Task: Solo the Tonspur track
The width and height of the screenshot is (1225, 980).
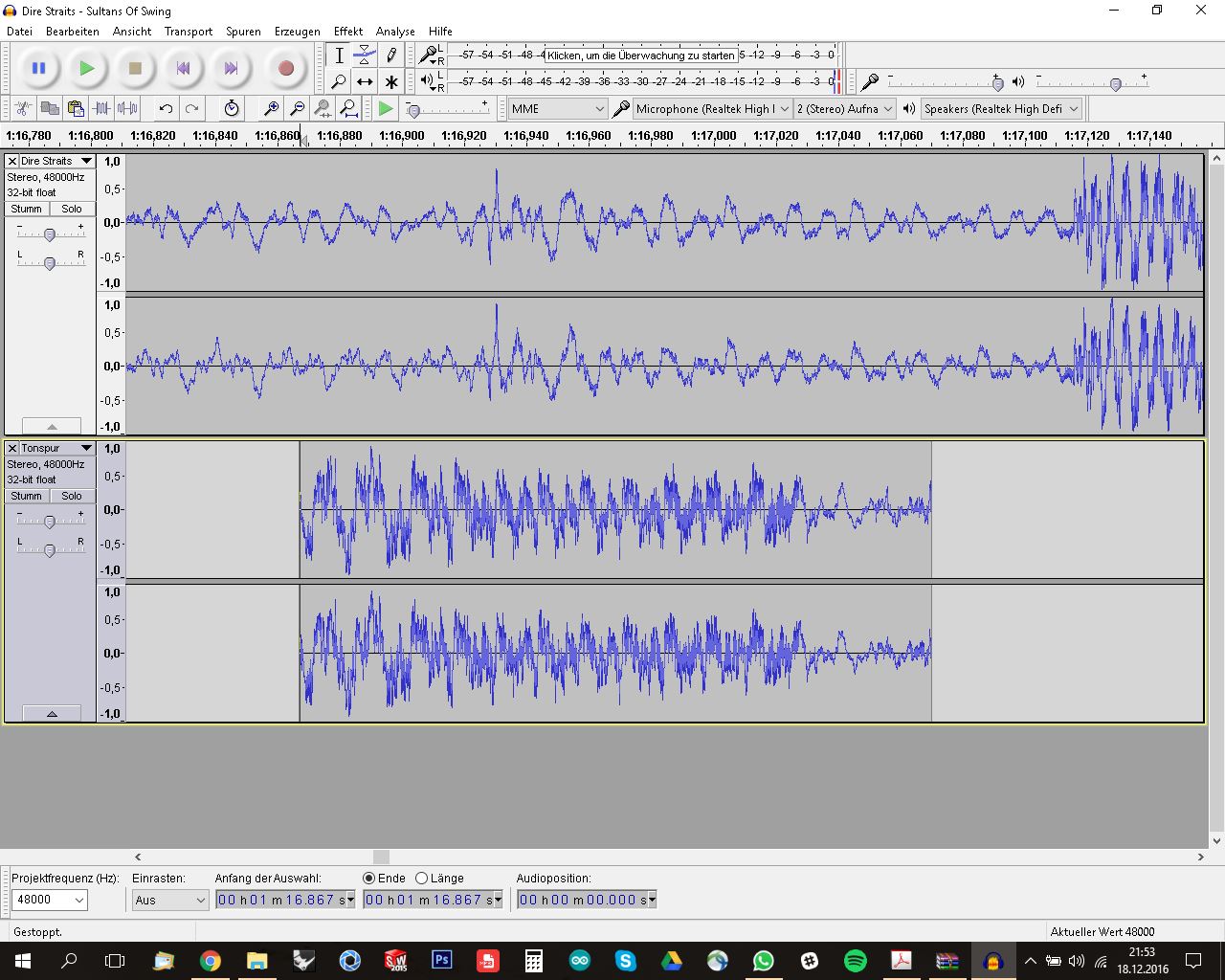Action: point(72,496)
